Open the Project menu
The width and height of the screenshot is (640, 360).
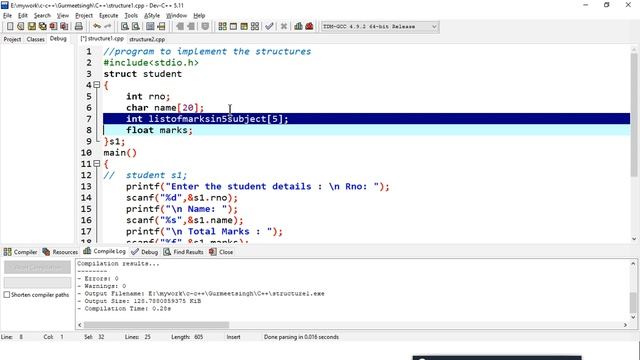tap(84, 16)
